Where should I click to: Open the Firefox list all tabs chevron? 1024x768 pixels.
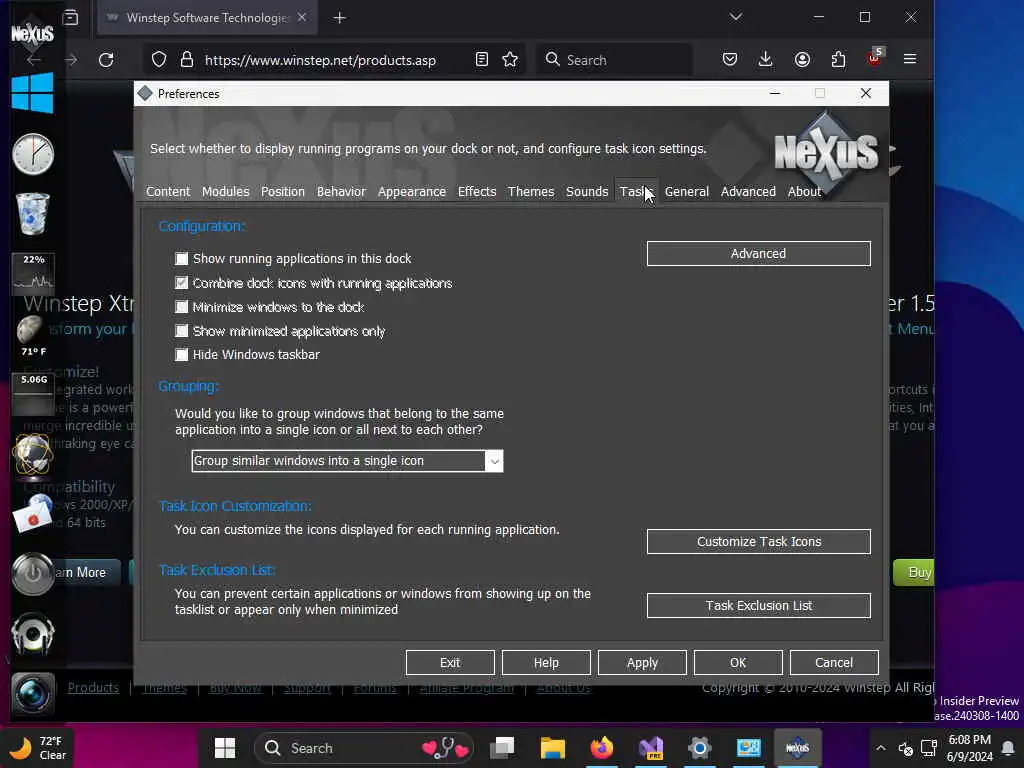pos(736,17)
